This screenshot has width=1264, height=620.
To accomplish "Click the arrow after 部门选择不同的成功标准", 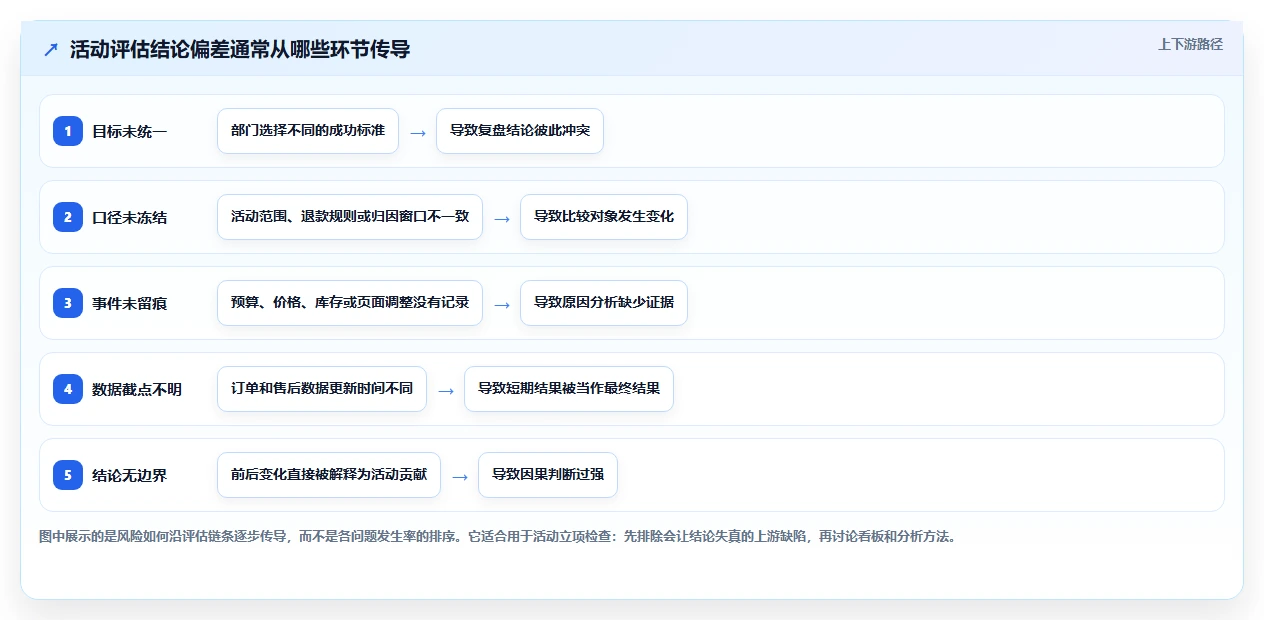I will [418, 132].
